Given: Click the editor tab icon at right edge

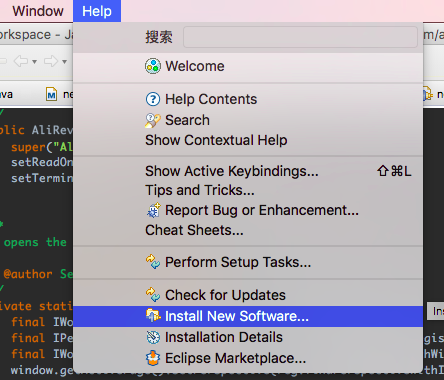Looking at the screenshot, I should pos(428,94).
